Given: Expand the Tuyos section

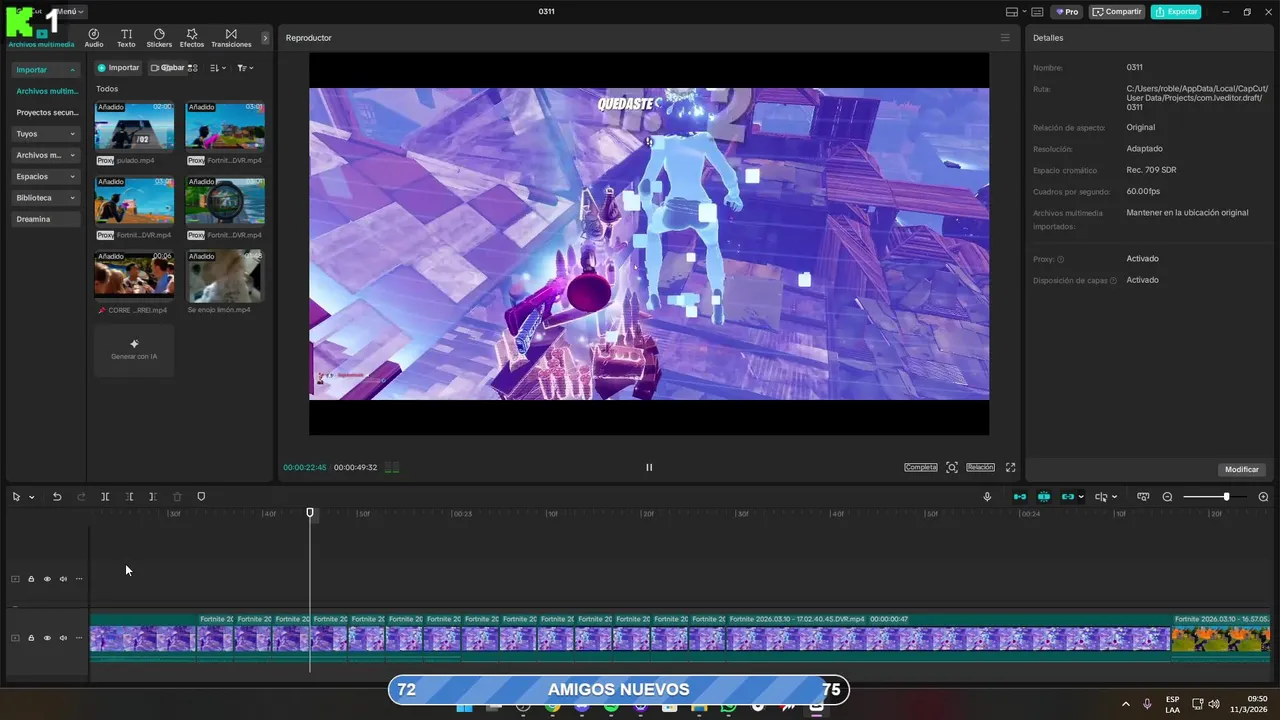Looking at the screenshot, I should (46, 134).
